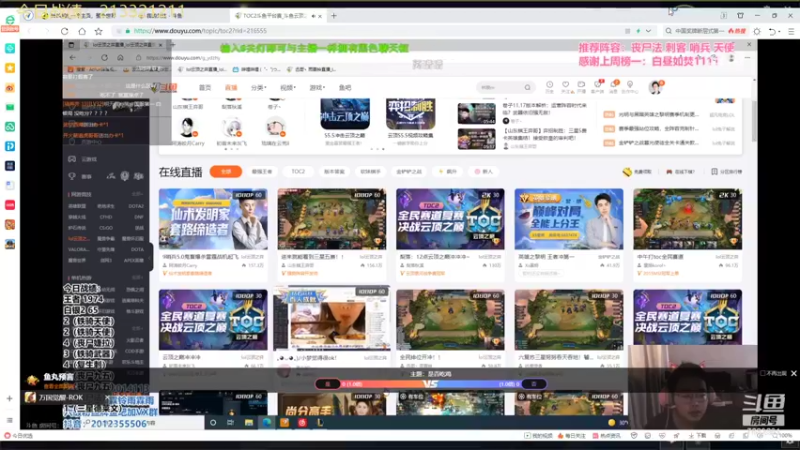Open the 仙术发明家 套路缔造者 stream thumbnail
The width and height of the screenshot is (800, 450).
coord(213,219)
